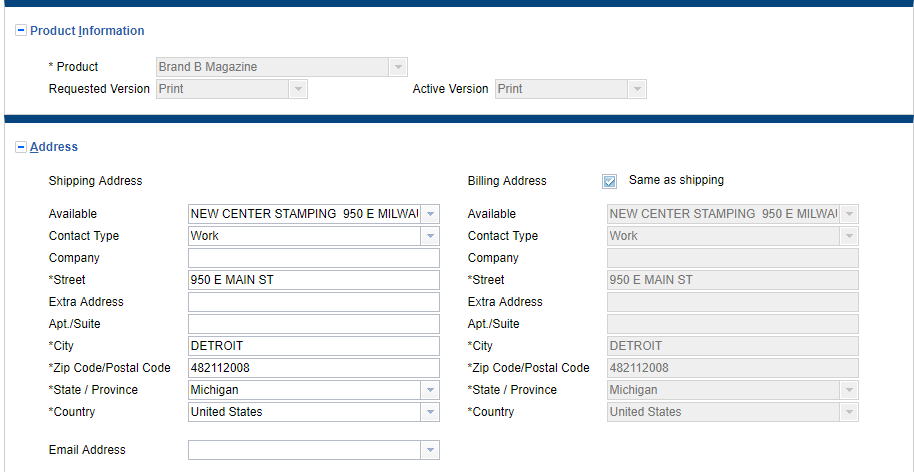The width and height of the screenshot is (914, 472).
Task: Click the shipping Extra Address field
Action: coord(313,302)
